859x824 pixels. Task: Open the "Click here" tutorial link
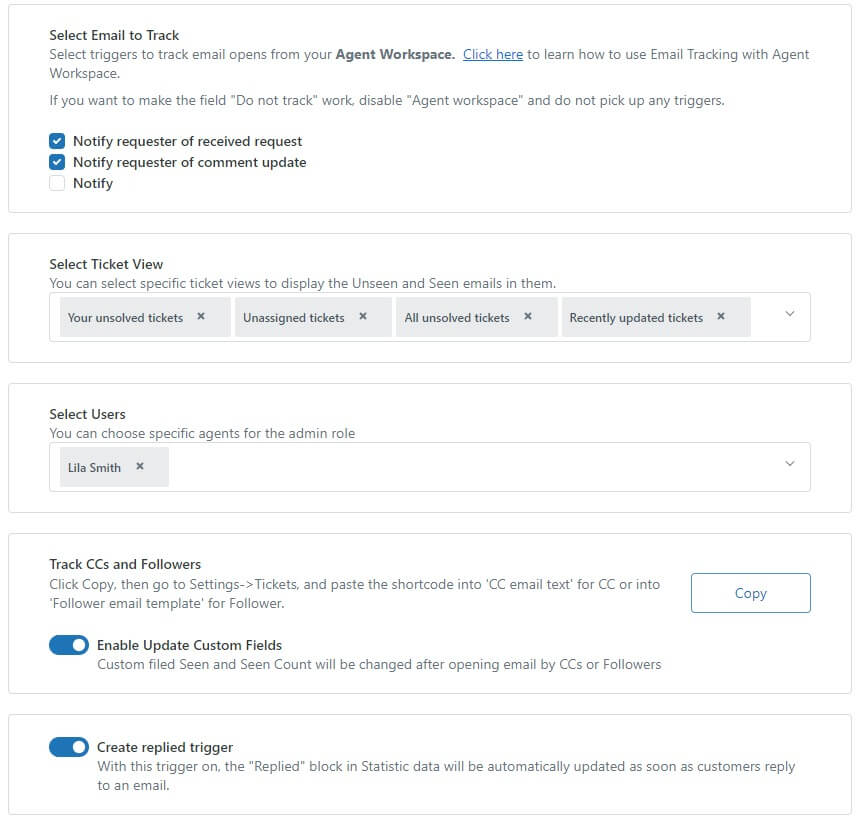pyautogui.click(x=491, y=54)
